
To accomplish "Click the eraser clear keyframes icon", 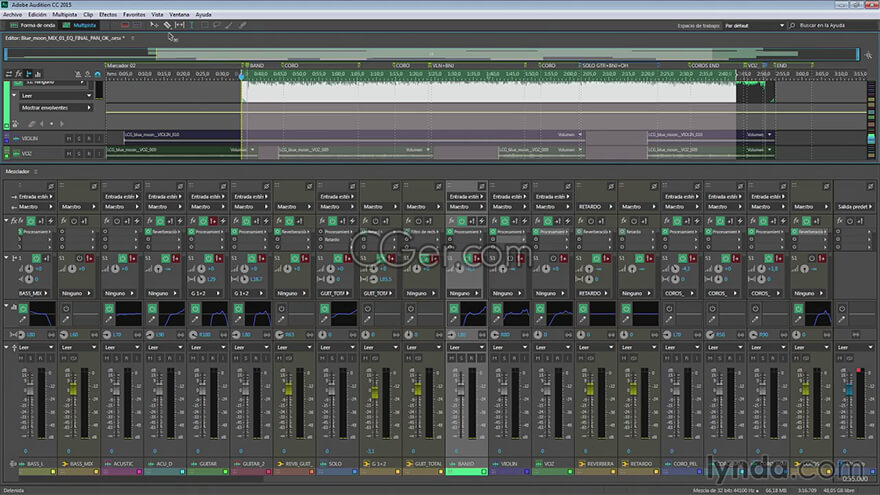I will pyautogui.click(x=32, y=124).
